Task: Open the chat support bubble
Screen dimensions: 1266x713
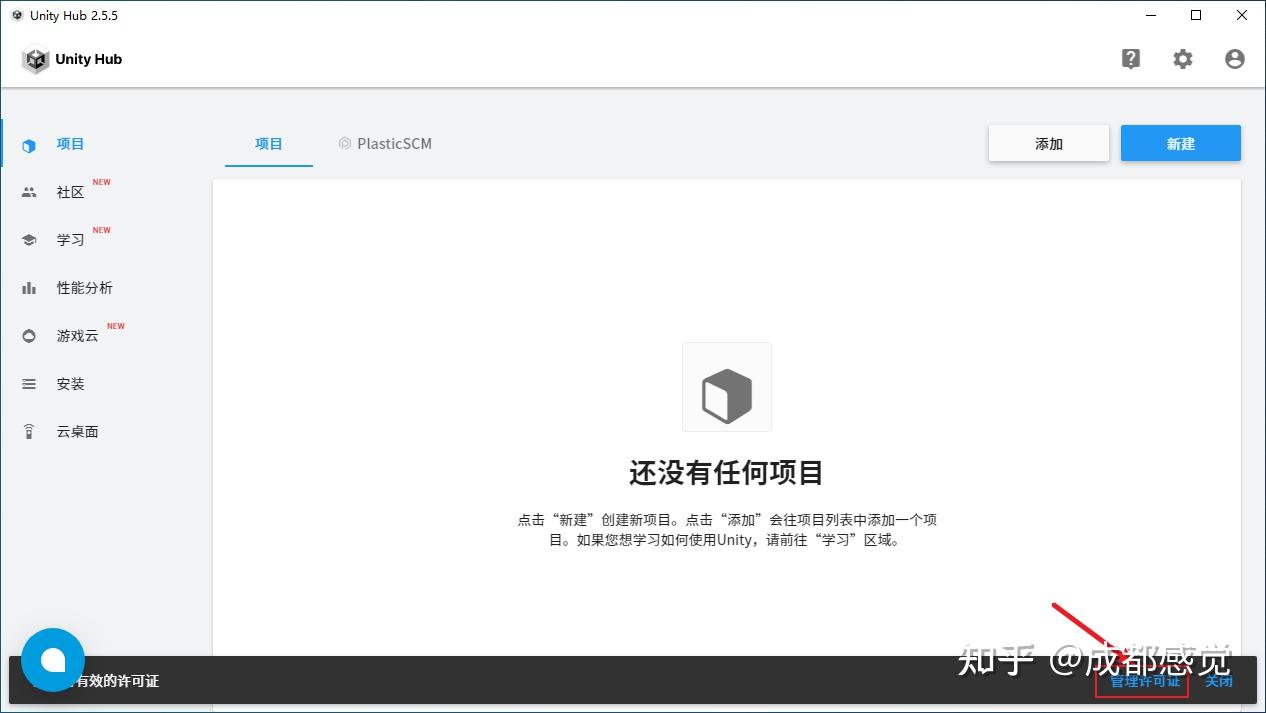Action: [x=52, y=659]
